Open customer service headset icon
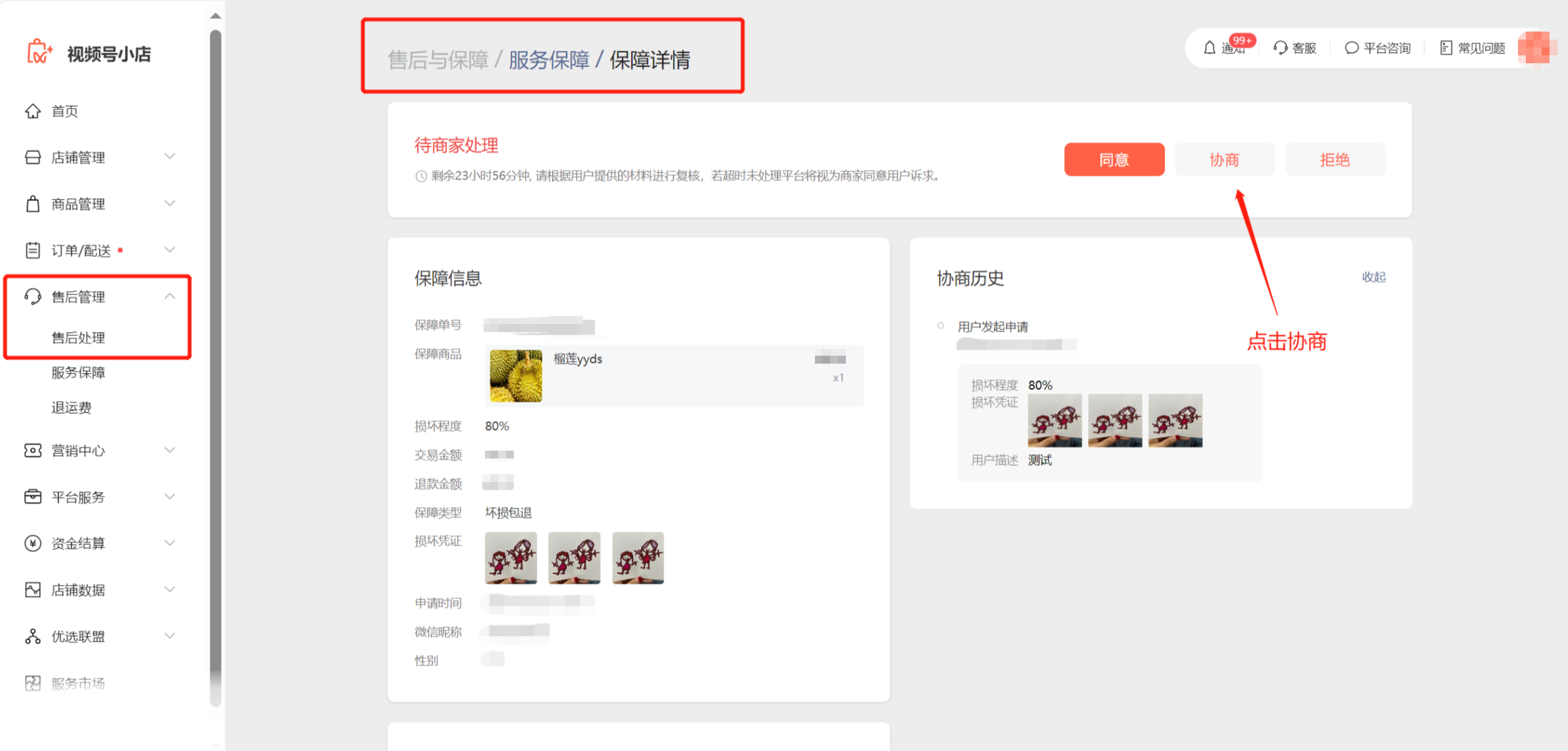Viewport: 1568px width, 751px height. pyautogui.click(x=1280, y=48)
